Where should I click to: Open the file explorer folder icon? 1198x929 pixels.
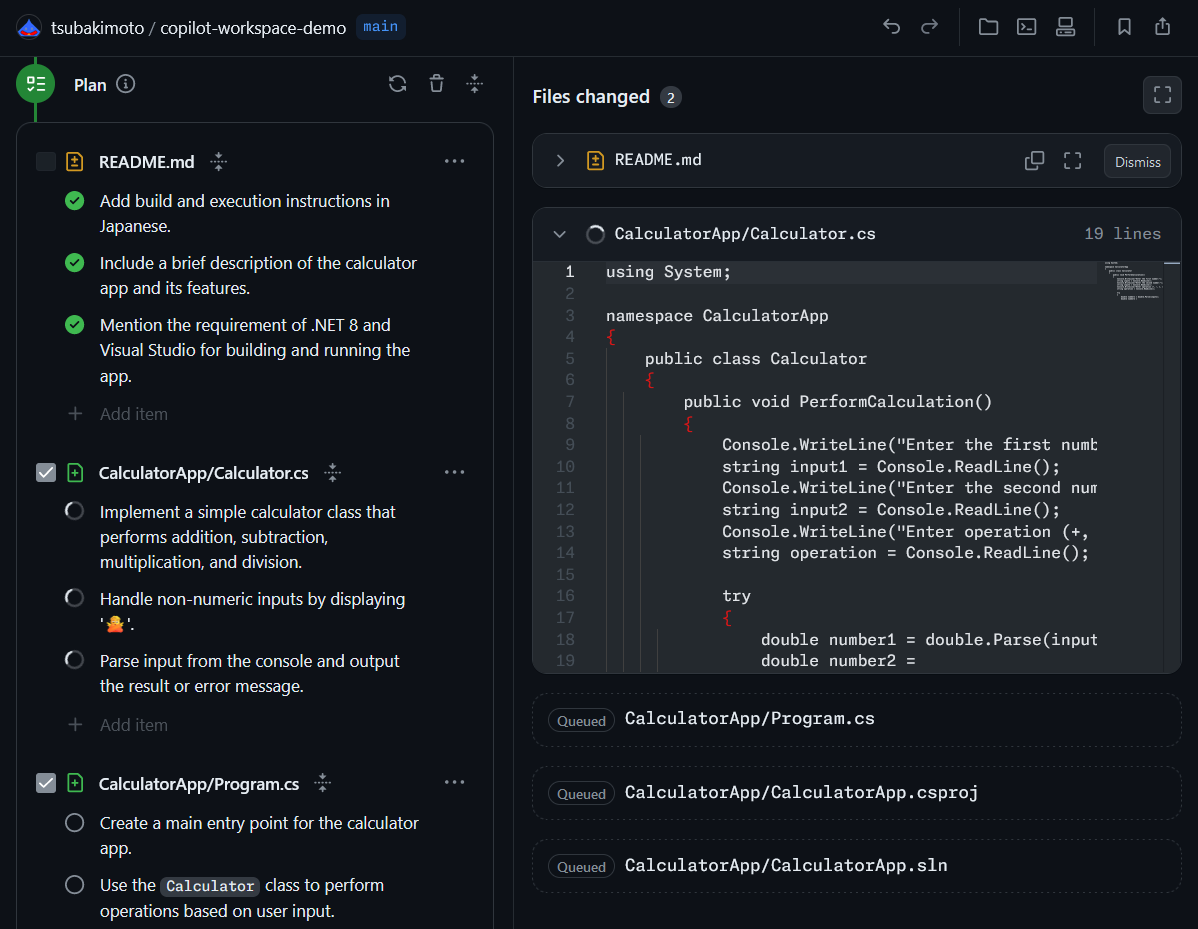[x=988, y=27]
